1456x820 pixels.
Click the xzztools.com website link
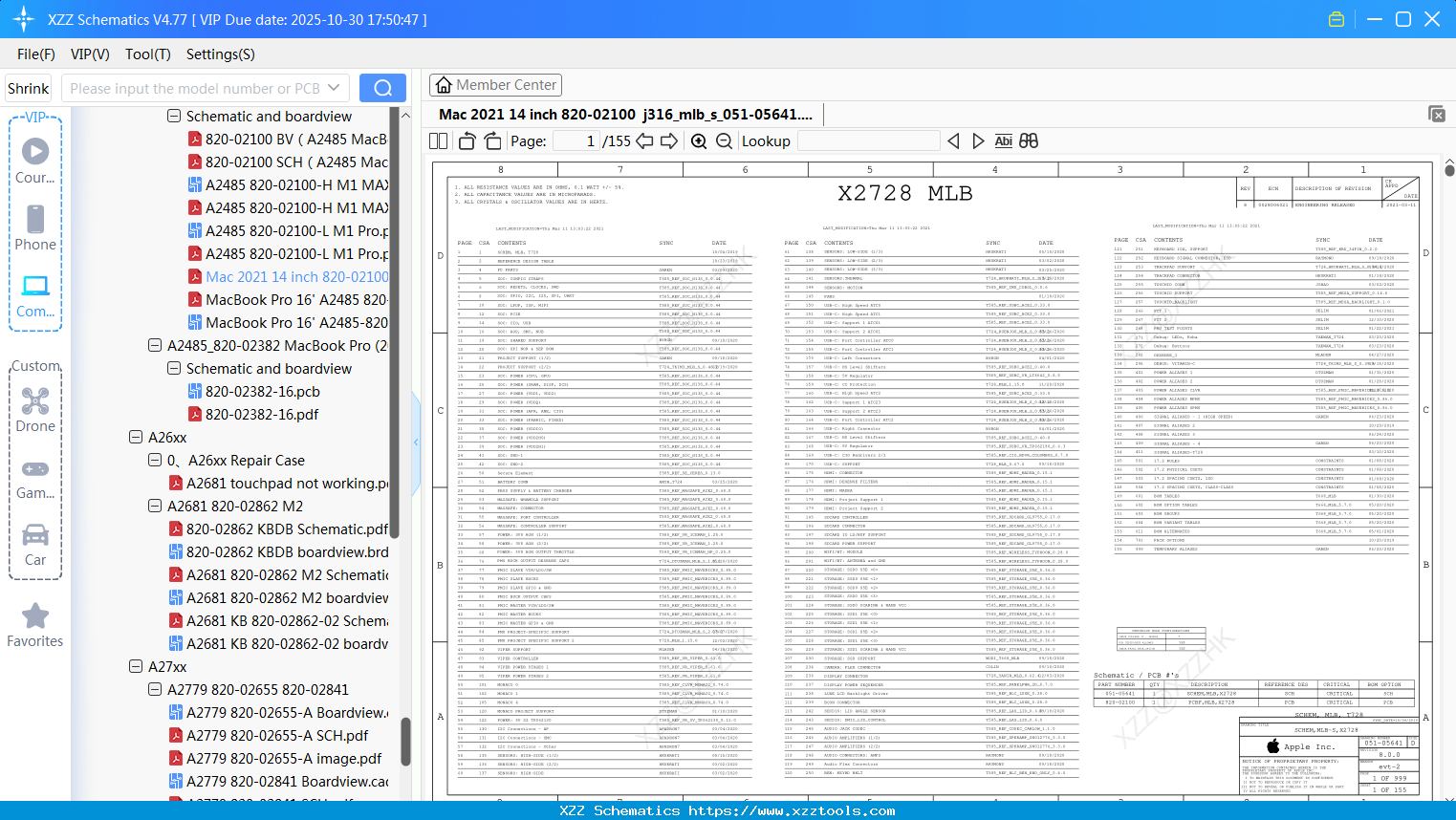pyautogui.click(x=792, y=810)
